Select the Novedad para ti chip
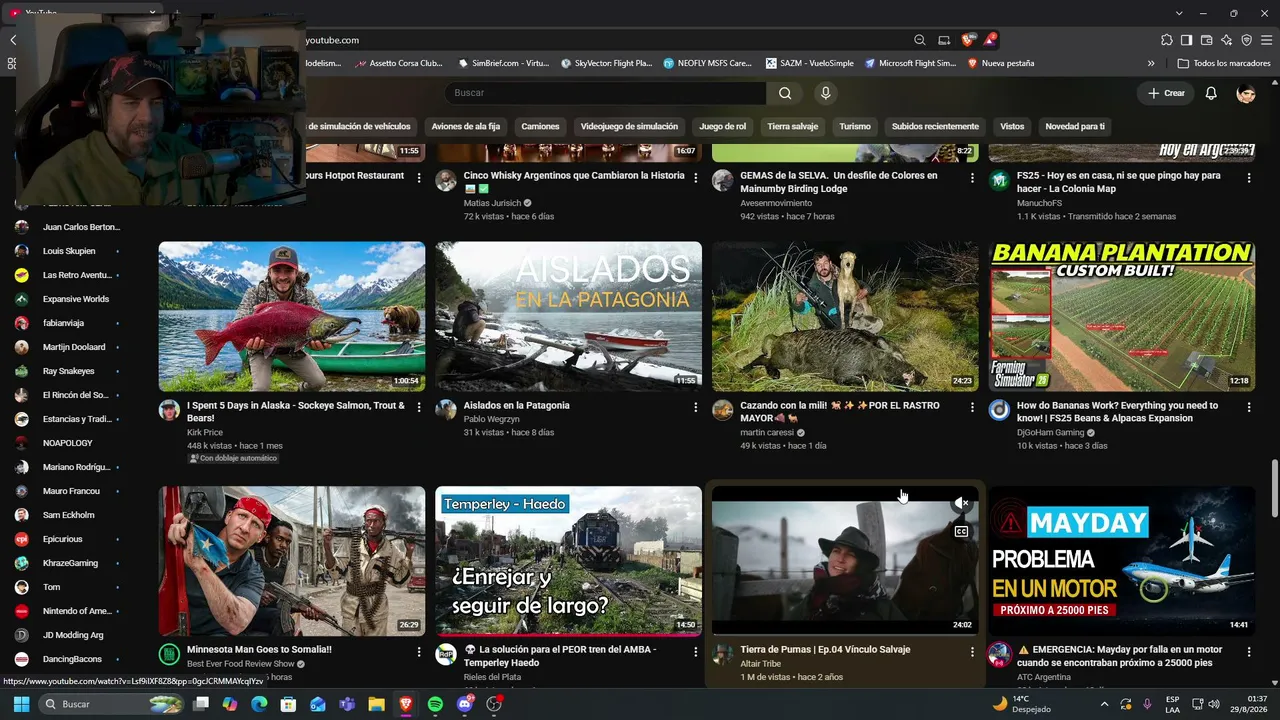The width and height of the screenshot is (1280, 720). (x=1075, y=127)
